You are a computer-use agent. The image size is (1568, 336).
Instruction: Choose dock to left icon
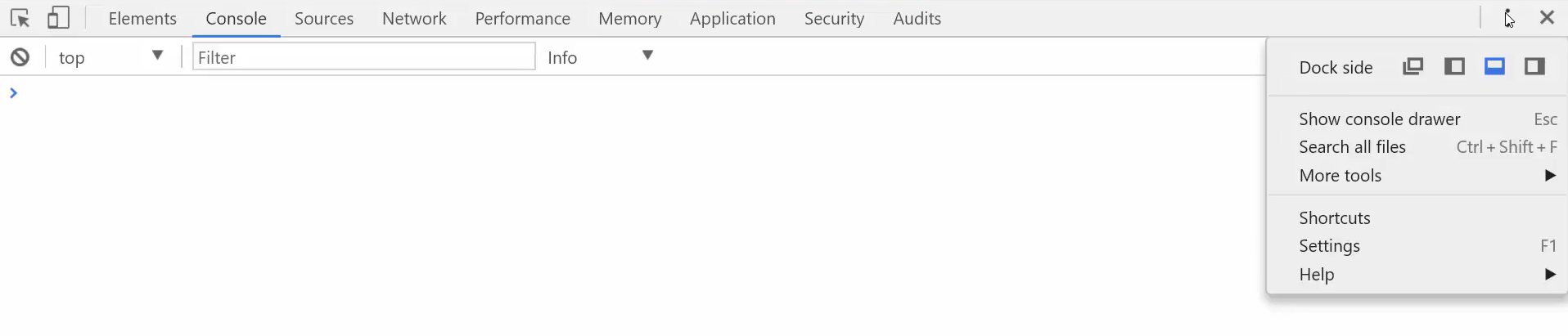(x=1454, y=66)
